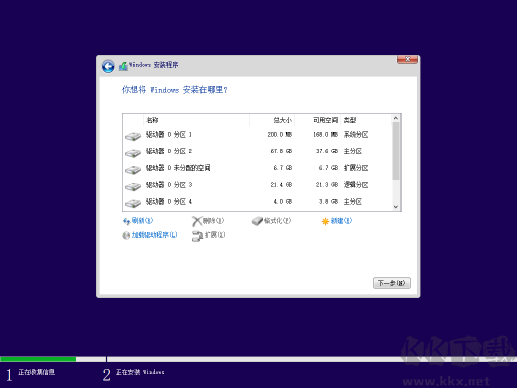Select the row 驱动器 0 分区 4
Image resolution: width=517 pixels, height=388 pixels.
pyautogui.click(x=257, y=201)
